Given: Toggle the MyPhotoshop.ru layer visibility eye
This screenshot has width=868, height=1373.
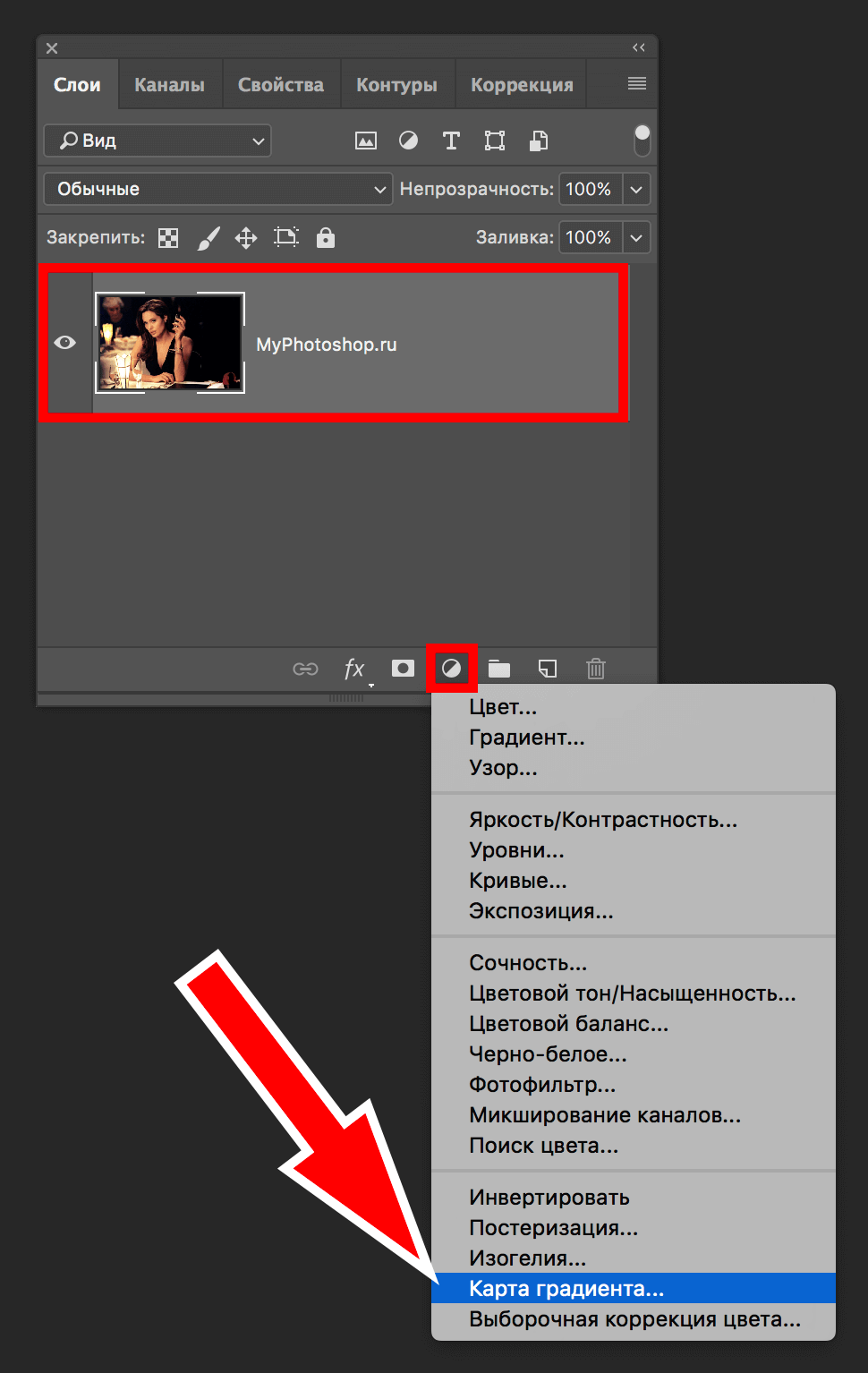Looking at the screenshot, I should tap(64, 343).
